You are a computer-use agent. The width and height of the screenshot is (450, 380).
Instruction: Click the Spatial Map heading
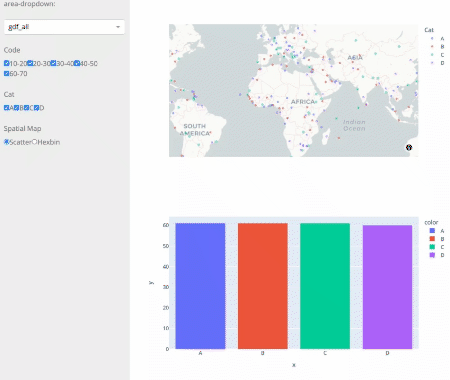[22, 129]
